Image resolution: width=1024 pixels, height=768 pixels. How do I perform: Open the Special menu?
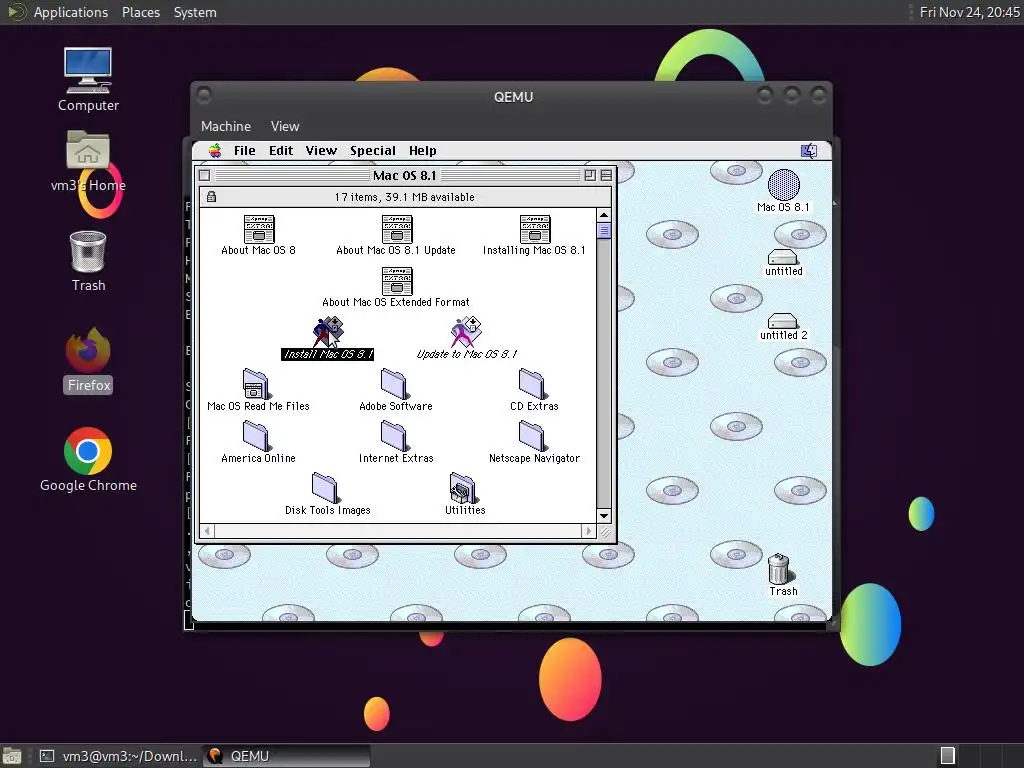(x=373, y=151)
